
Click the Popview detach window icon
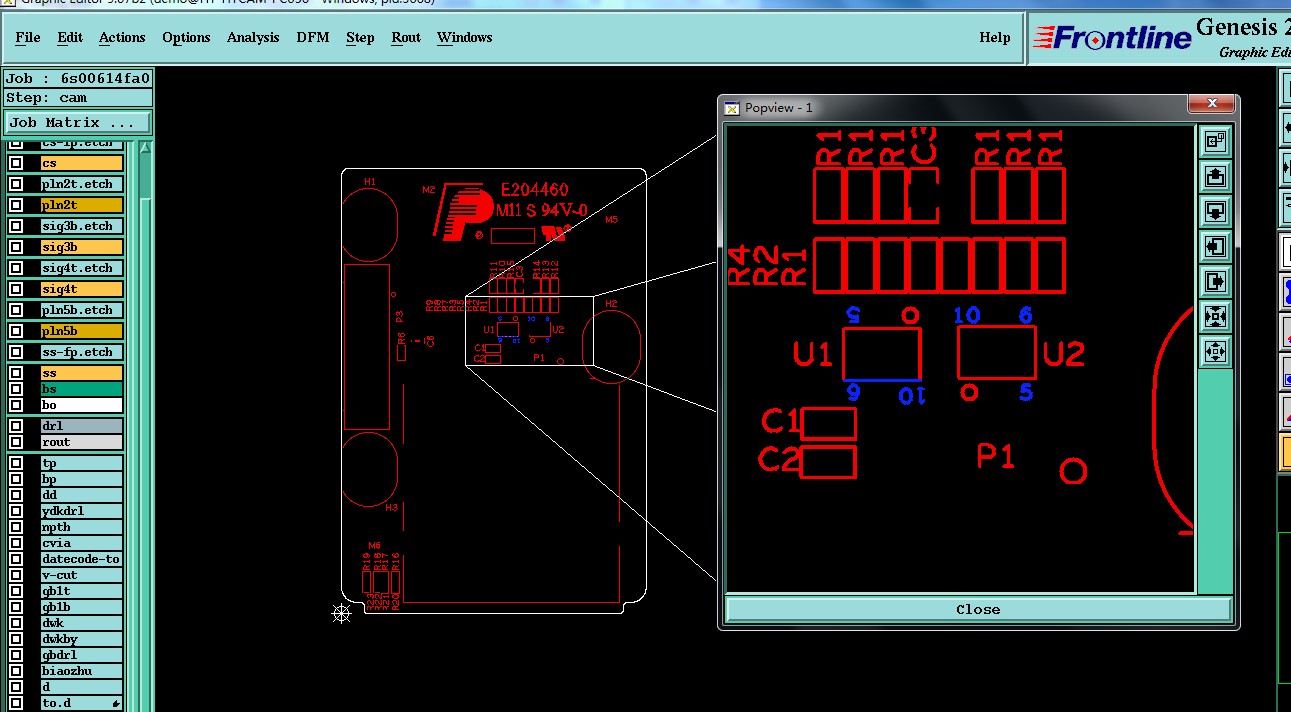1216,142
